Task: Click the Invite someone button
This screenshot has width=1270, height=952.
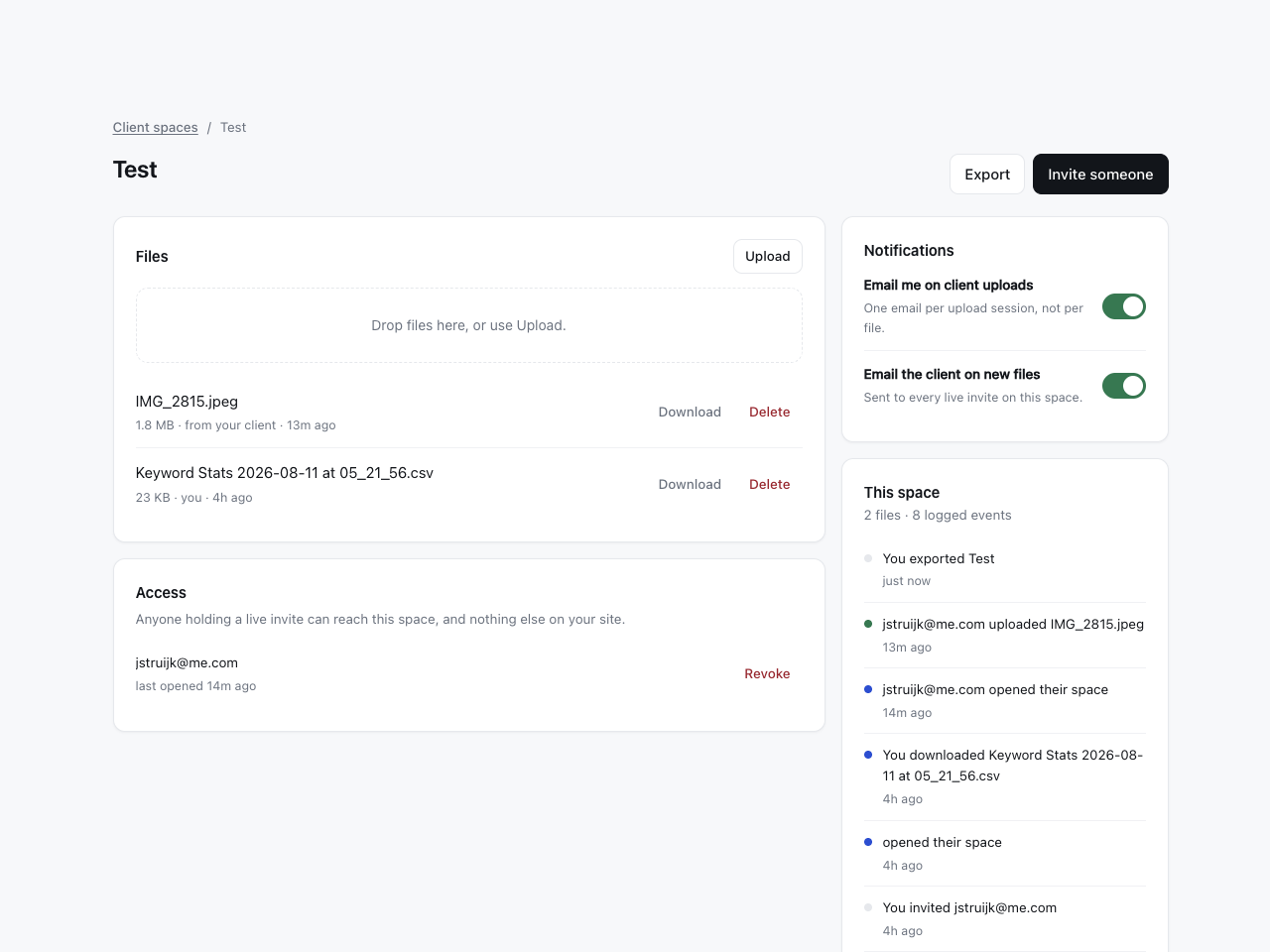Action: pos(1100,175)
